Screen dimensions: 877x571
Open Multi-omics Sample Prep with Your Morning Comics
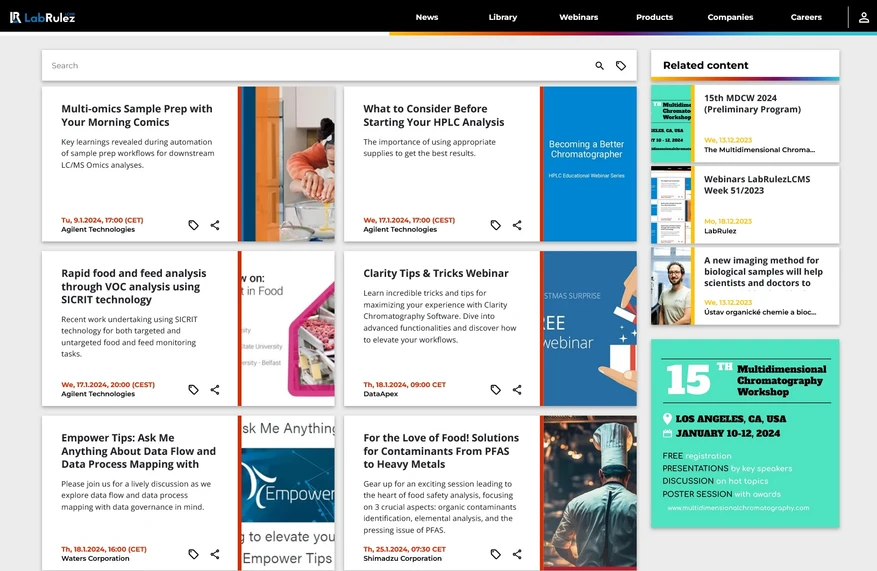click(x=136, y=115)
